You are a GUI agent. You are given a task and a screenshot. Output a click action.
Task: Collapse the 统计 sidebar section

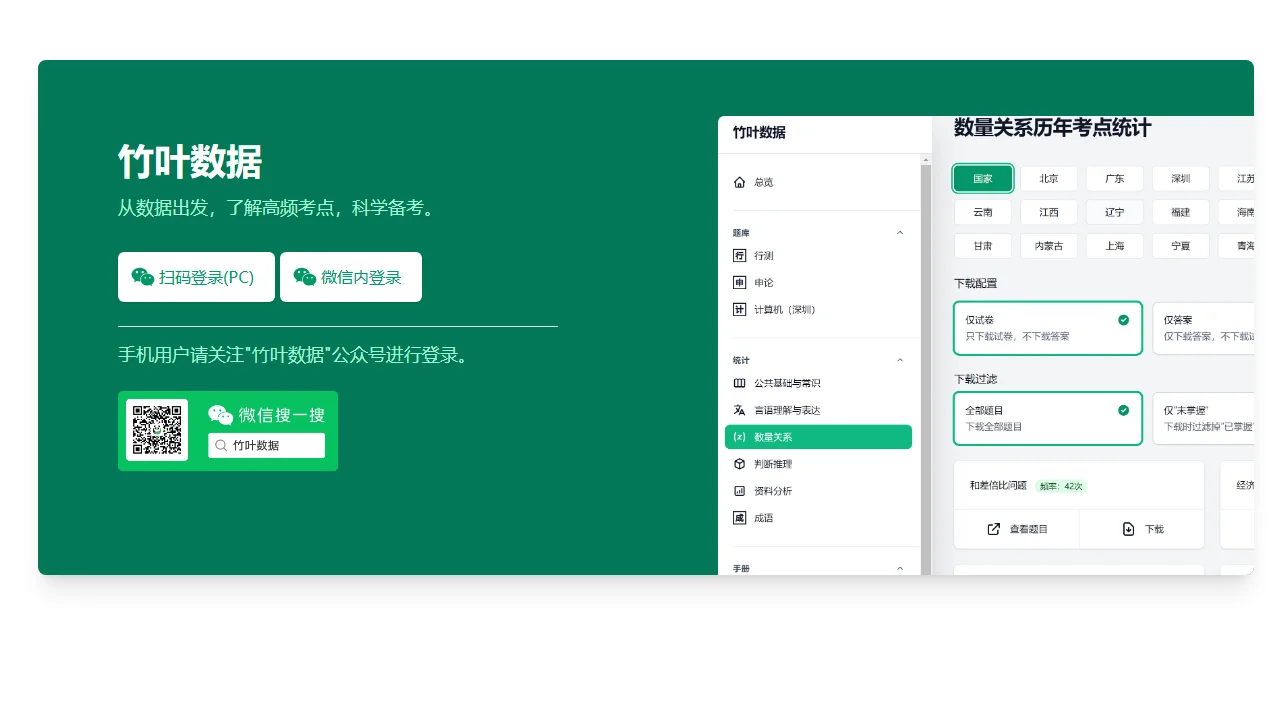click(x=899, y=360)
